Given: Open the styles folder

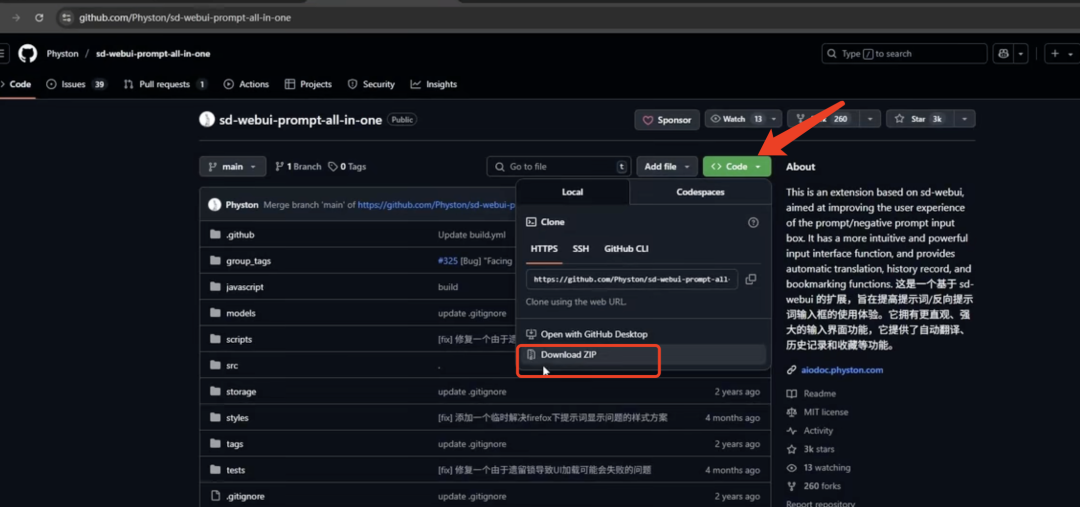Looking at the screenshot, I should tap(238, 418).
